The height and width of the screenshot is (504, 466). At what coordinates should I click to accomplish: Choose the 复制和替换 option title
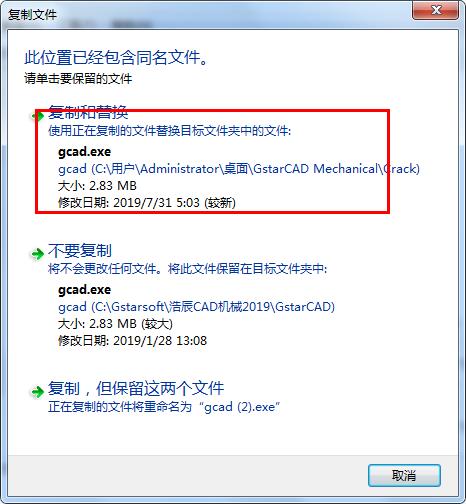[88, 112]
